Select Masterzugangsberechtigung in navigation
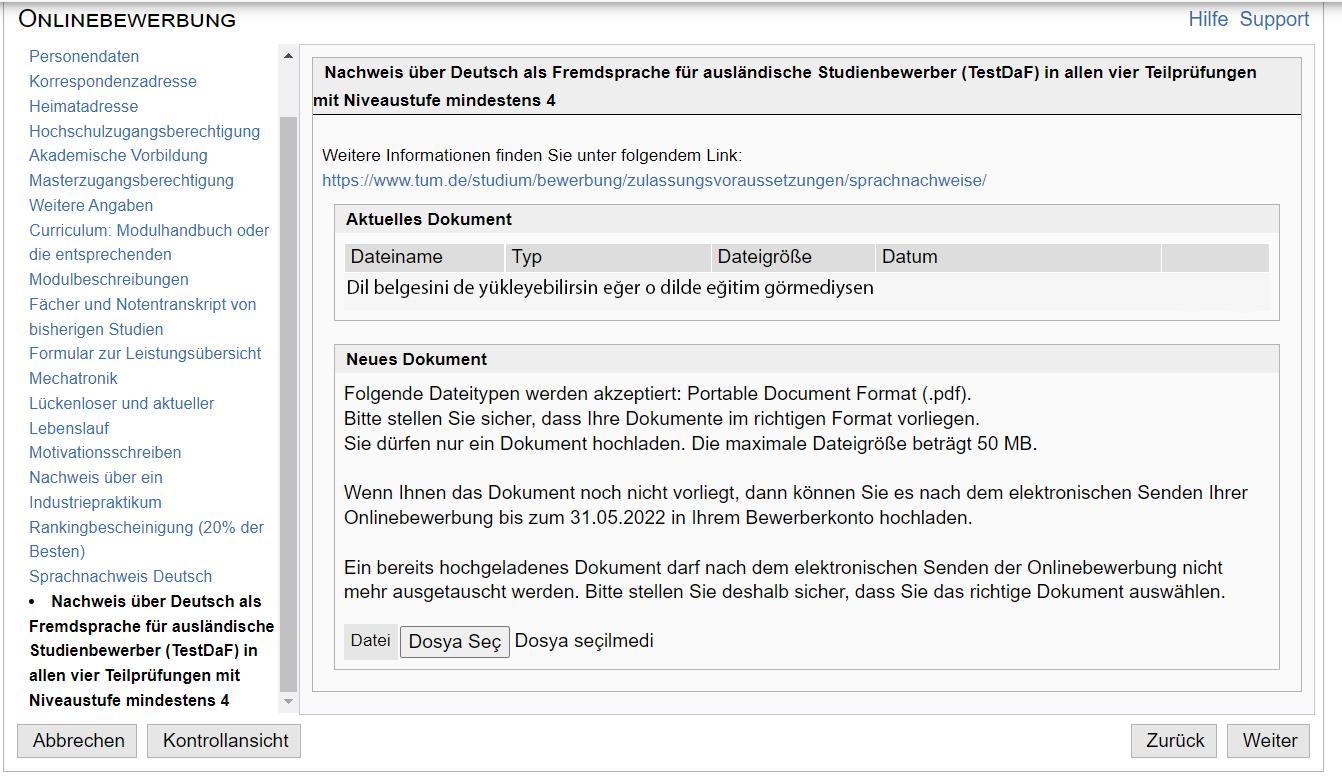This screenshot has width=1342, height=784. (131, 181)
